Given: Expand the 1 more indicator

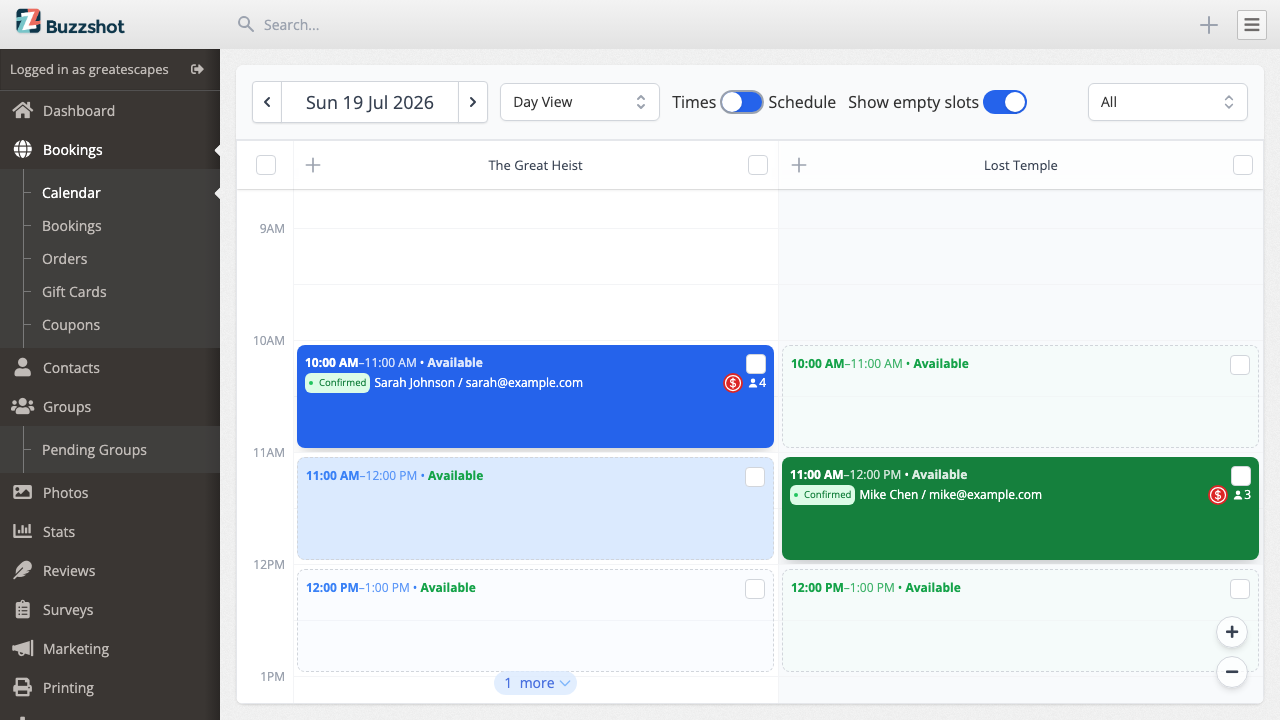Looking at the screenshot, I should pyautogui.click(x=536, y=683).
